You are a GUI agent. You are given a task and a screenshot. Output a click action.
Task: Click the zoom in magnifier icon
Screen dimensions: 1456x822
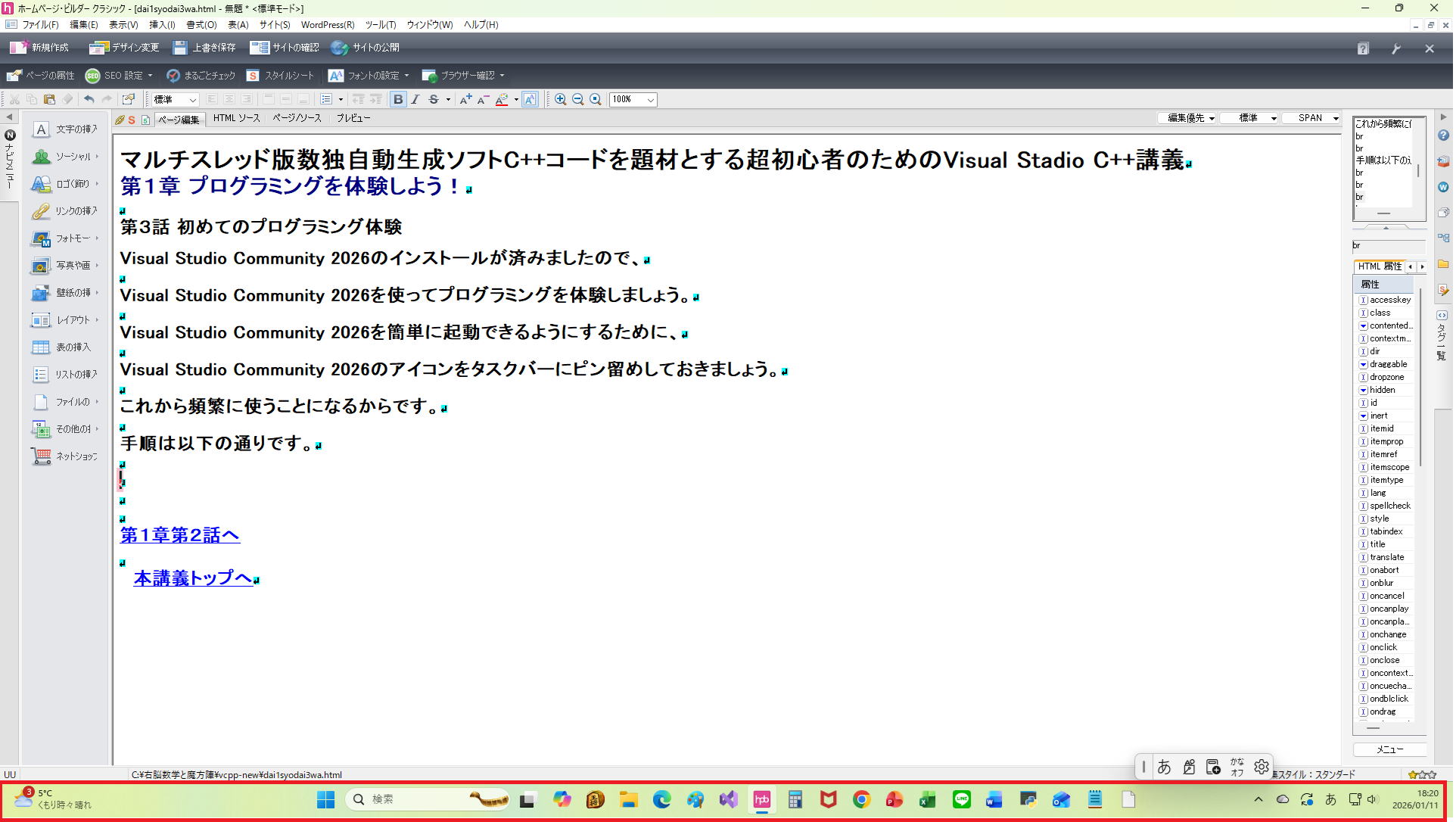pyautogui.click(x=561, y=100)
